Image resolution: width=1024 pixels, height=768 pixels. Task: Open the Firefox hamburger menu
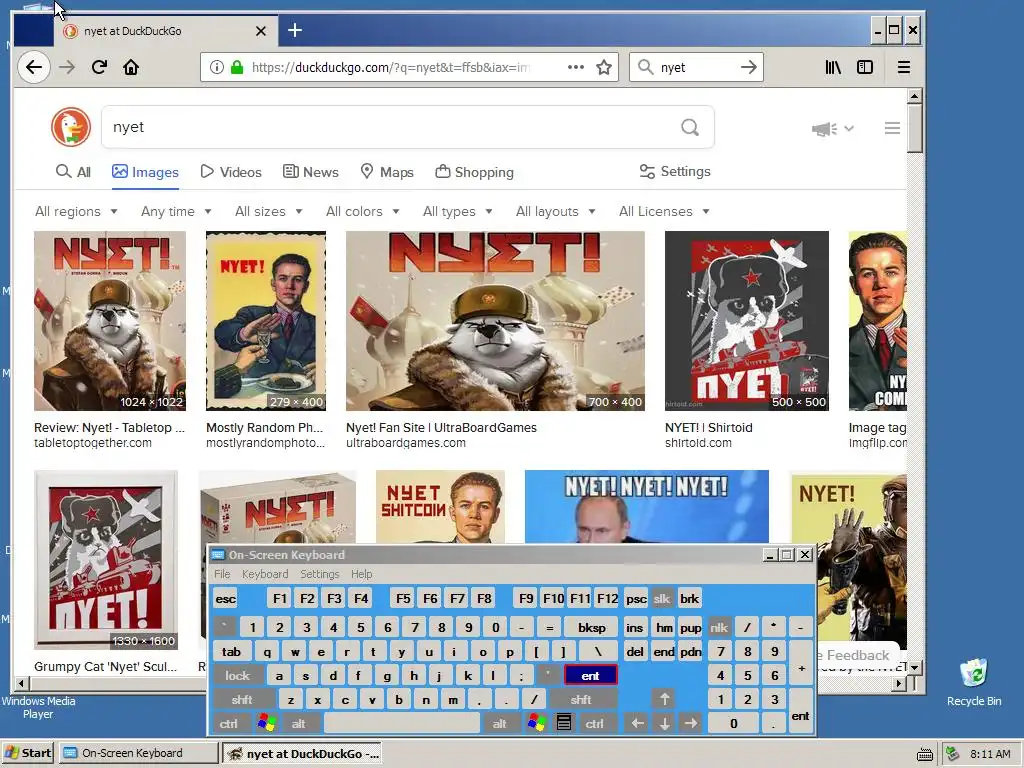[904, 67]
